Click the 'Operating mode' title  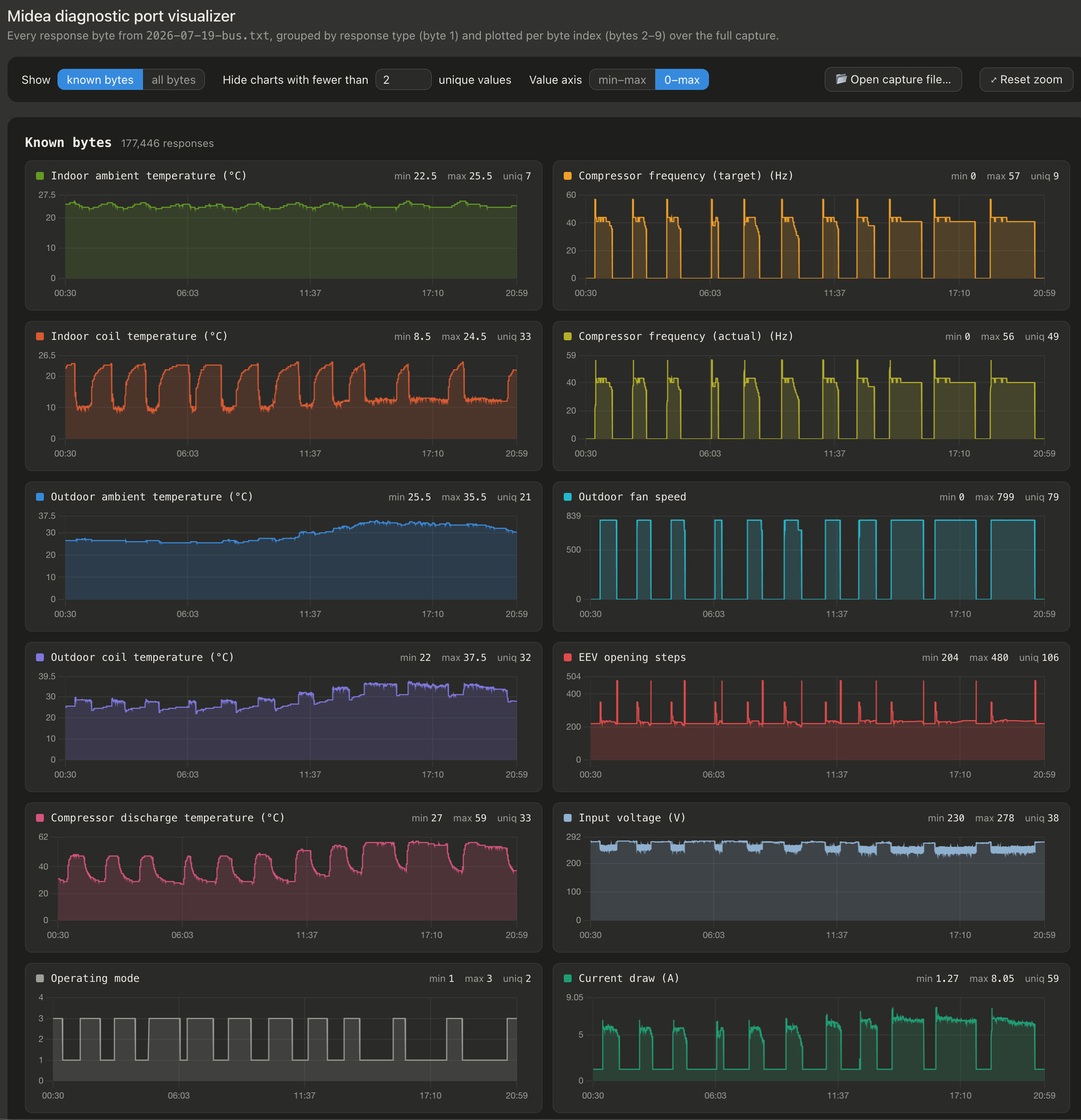pyautogui.click(x=95, y=979)
